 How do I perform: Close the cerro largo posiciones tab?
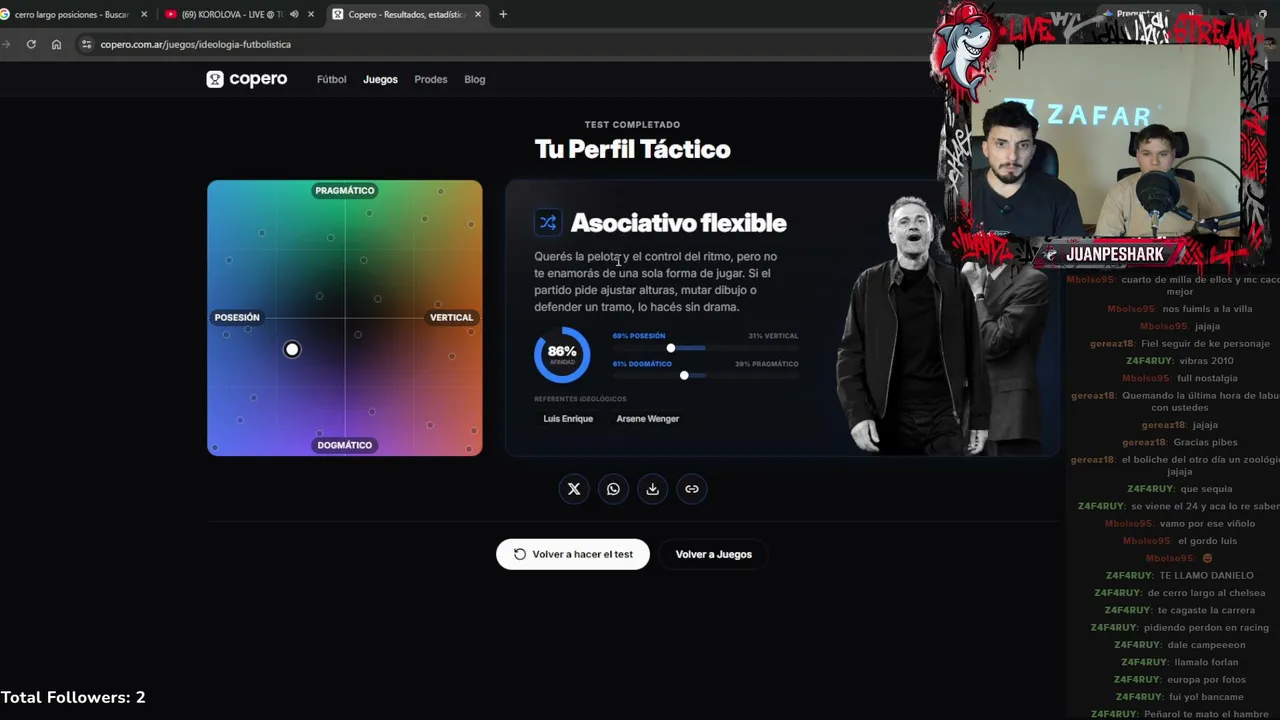(x=144, y=14)
